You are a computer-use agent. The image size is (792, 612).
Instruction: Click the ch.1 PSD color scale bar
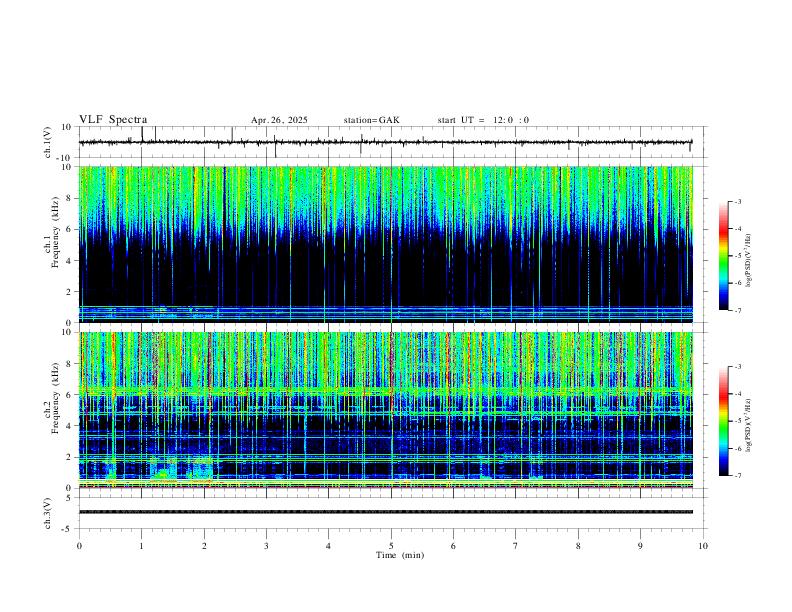click(723, 256)
